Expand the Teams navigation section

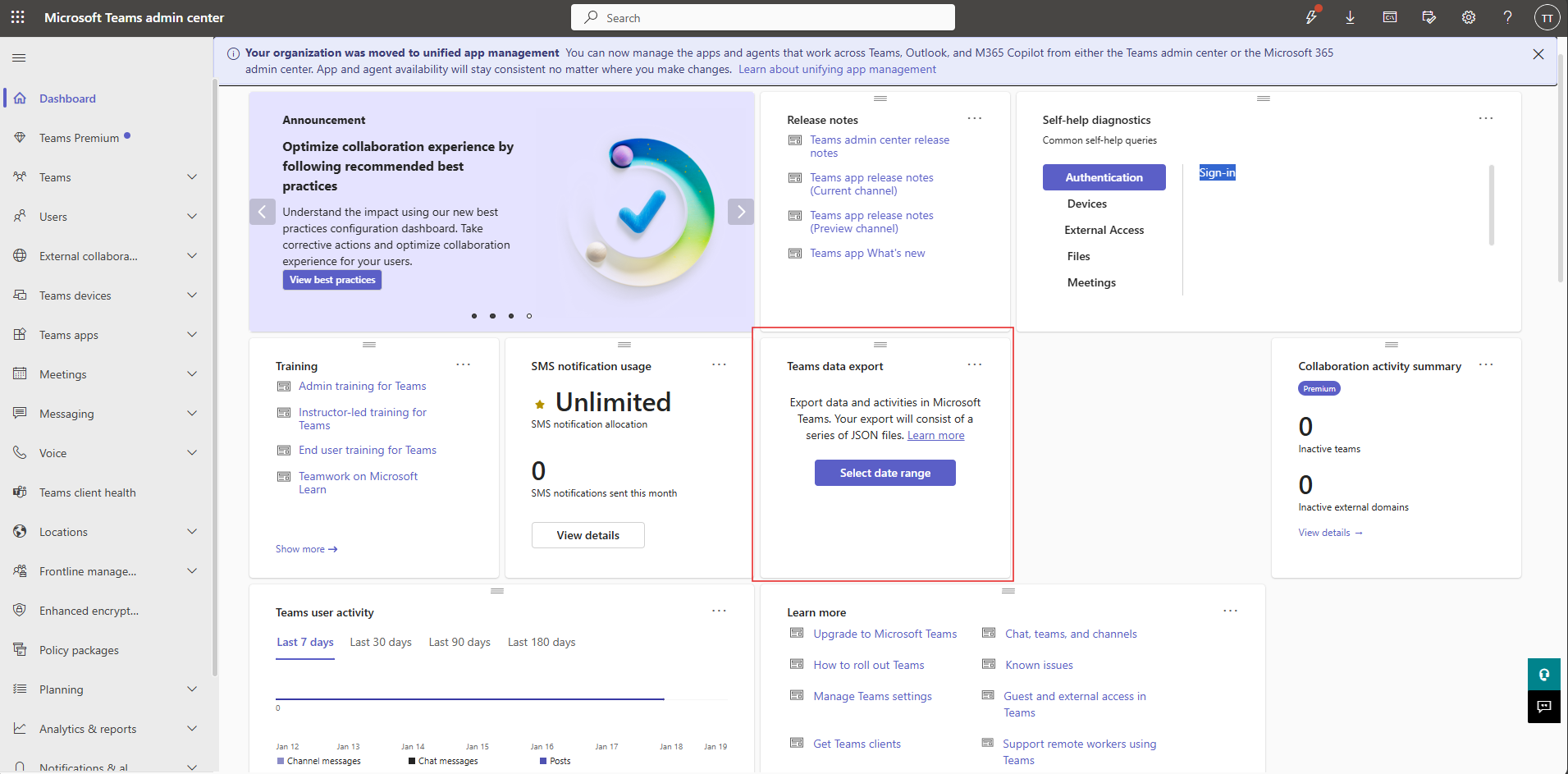tap(192, 177)
